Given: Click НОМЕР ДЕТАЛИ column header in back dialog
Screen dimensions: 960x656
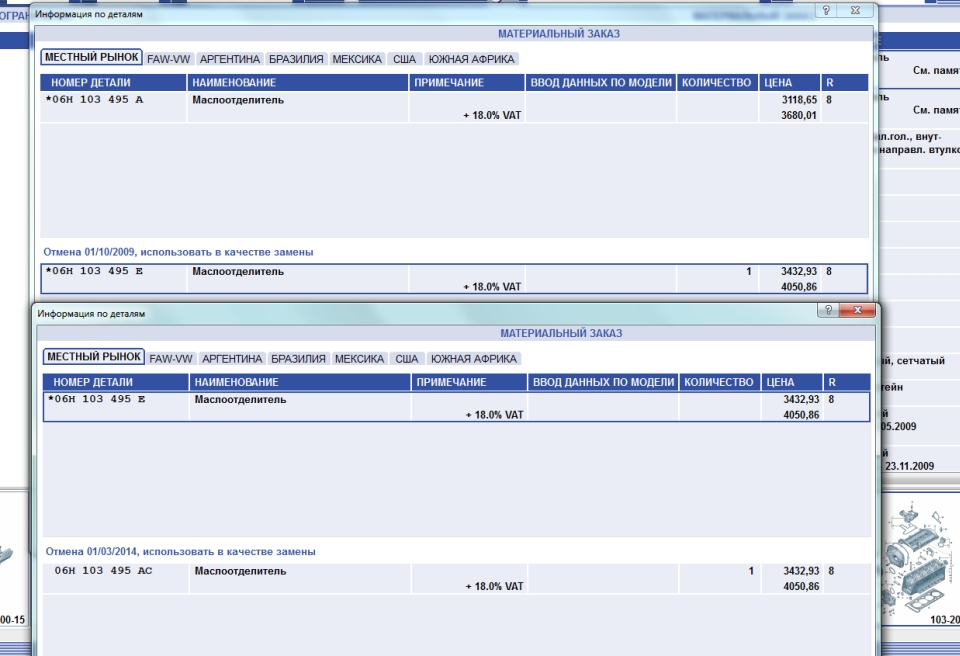Looking at the screenshot, I should pyautogui.click(x=91, y=82).
